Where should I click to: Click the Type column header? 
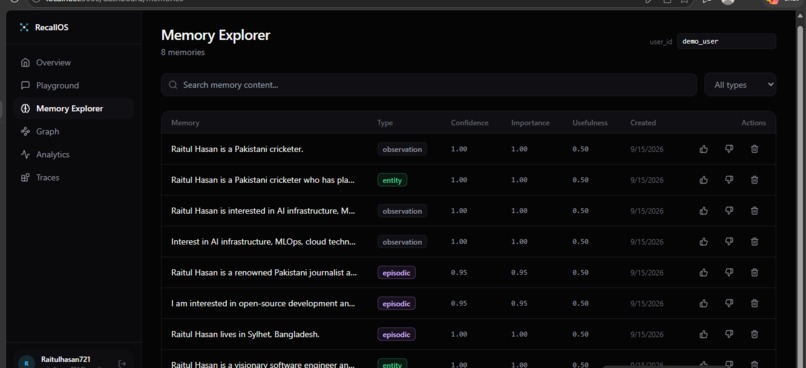point(385,123)
